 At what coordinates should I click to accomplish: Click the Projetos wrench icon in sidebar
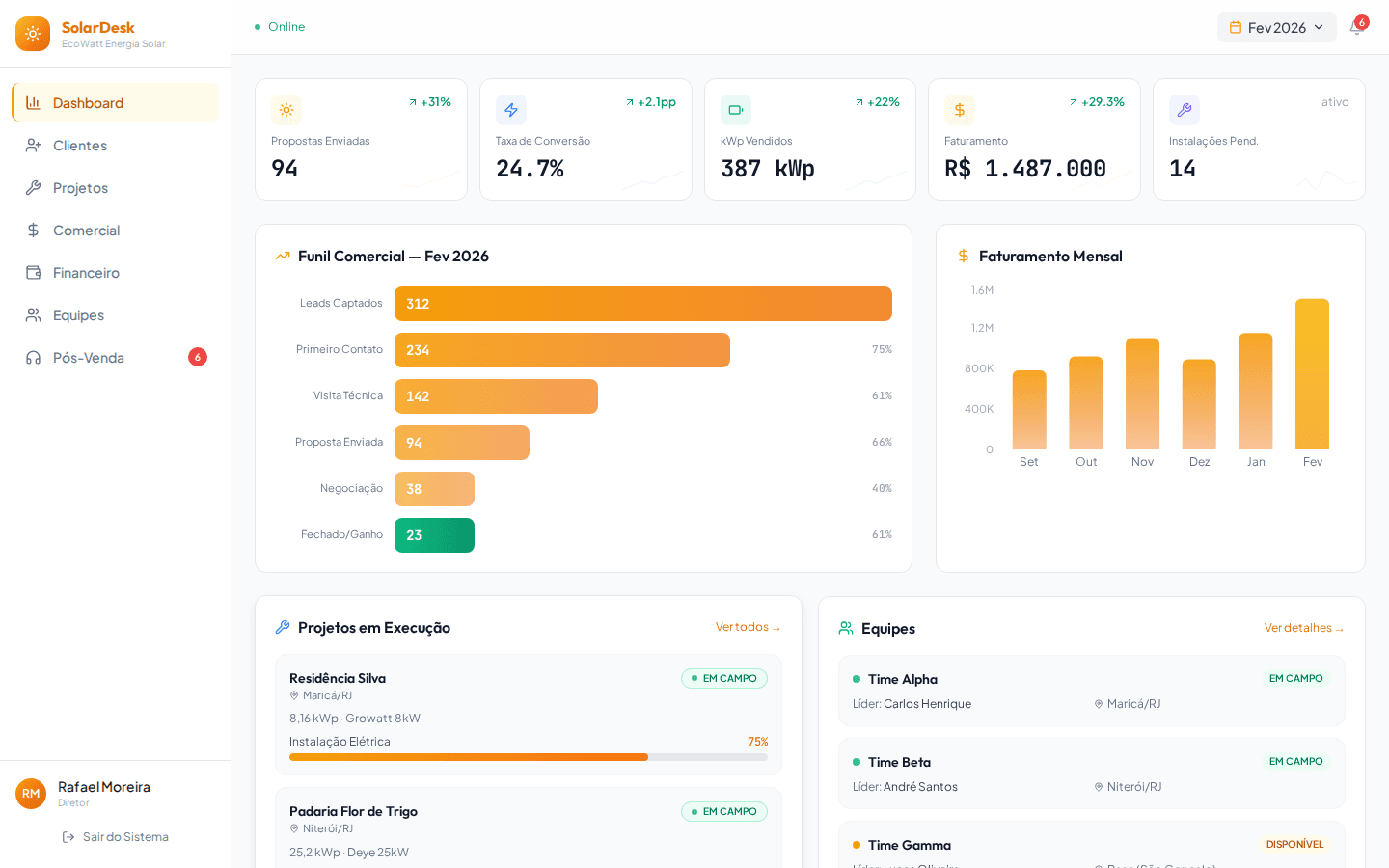[x=32, y=187]
